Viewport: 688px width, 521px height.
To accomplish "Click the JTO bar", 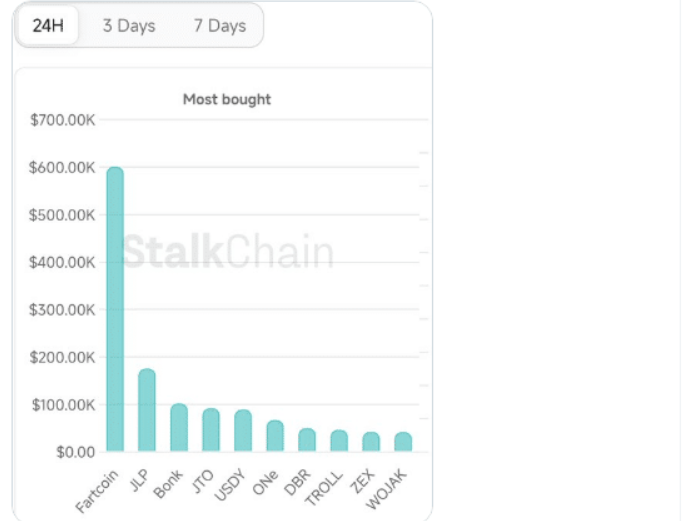I will click(211, 430).
